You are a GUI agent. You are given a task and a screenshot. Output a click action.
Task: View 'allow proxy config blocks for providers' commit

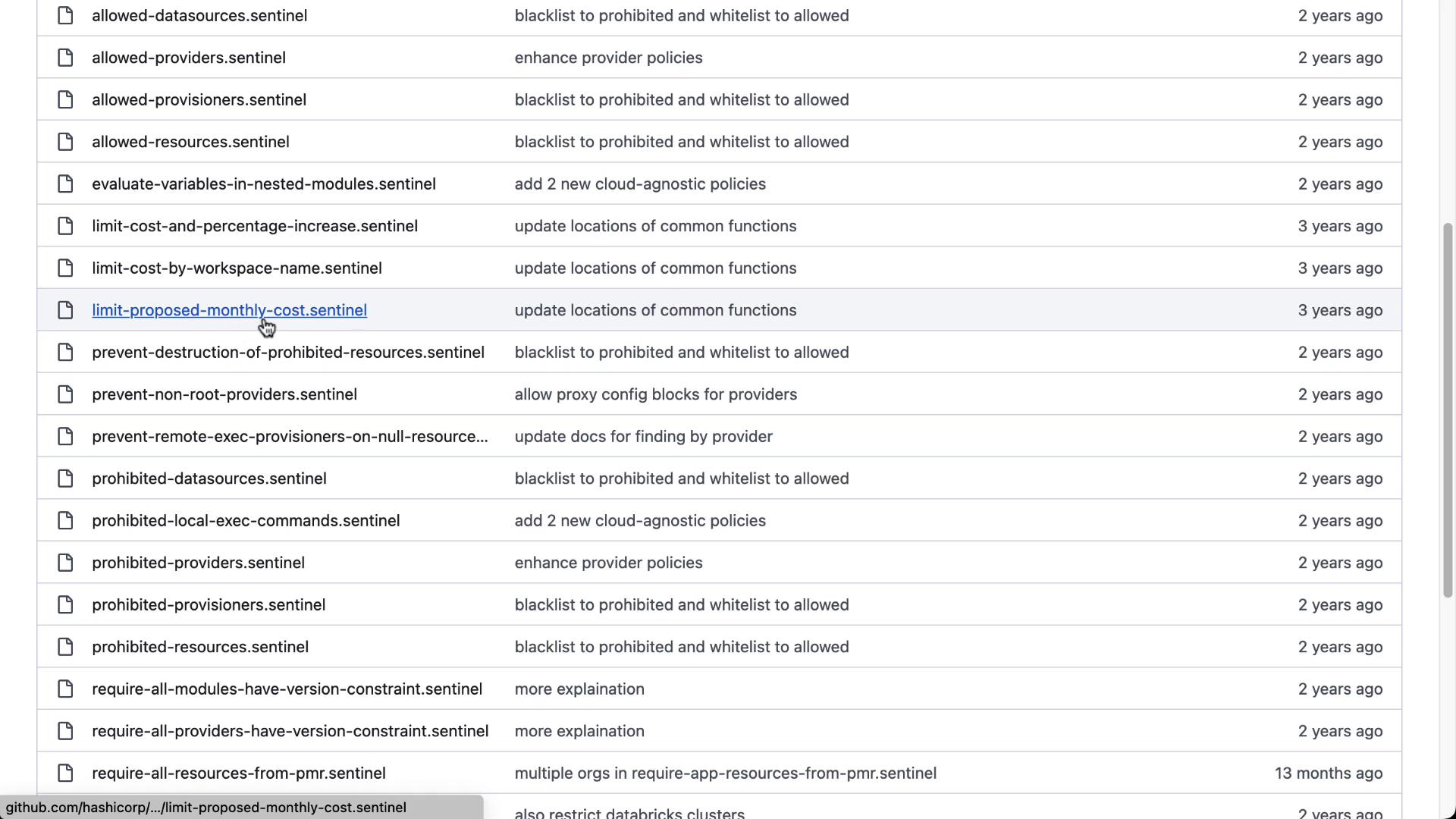pyautogui.click(x=655, y=394)
